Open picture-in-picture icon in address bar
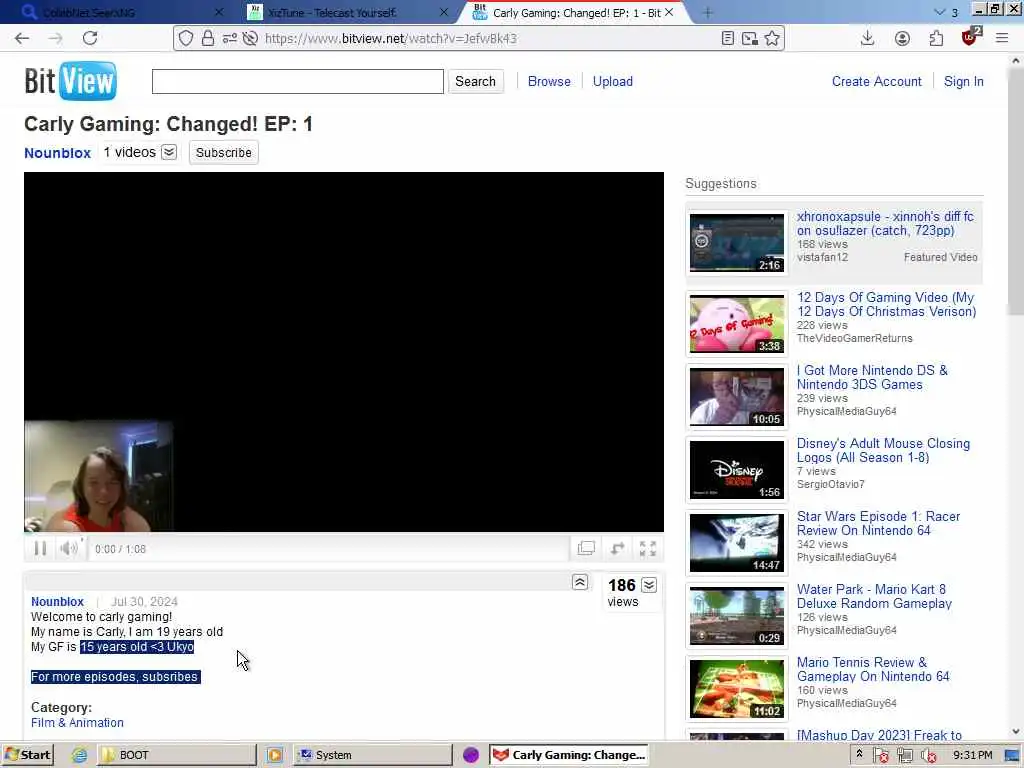 point(750,39)
